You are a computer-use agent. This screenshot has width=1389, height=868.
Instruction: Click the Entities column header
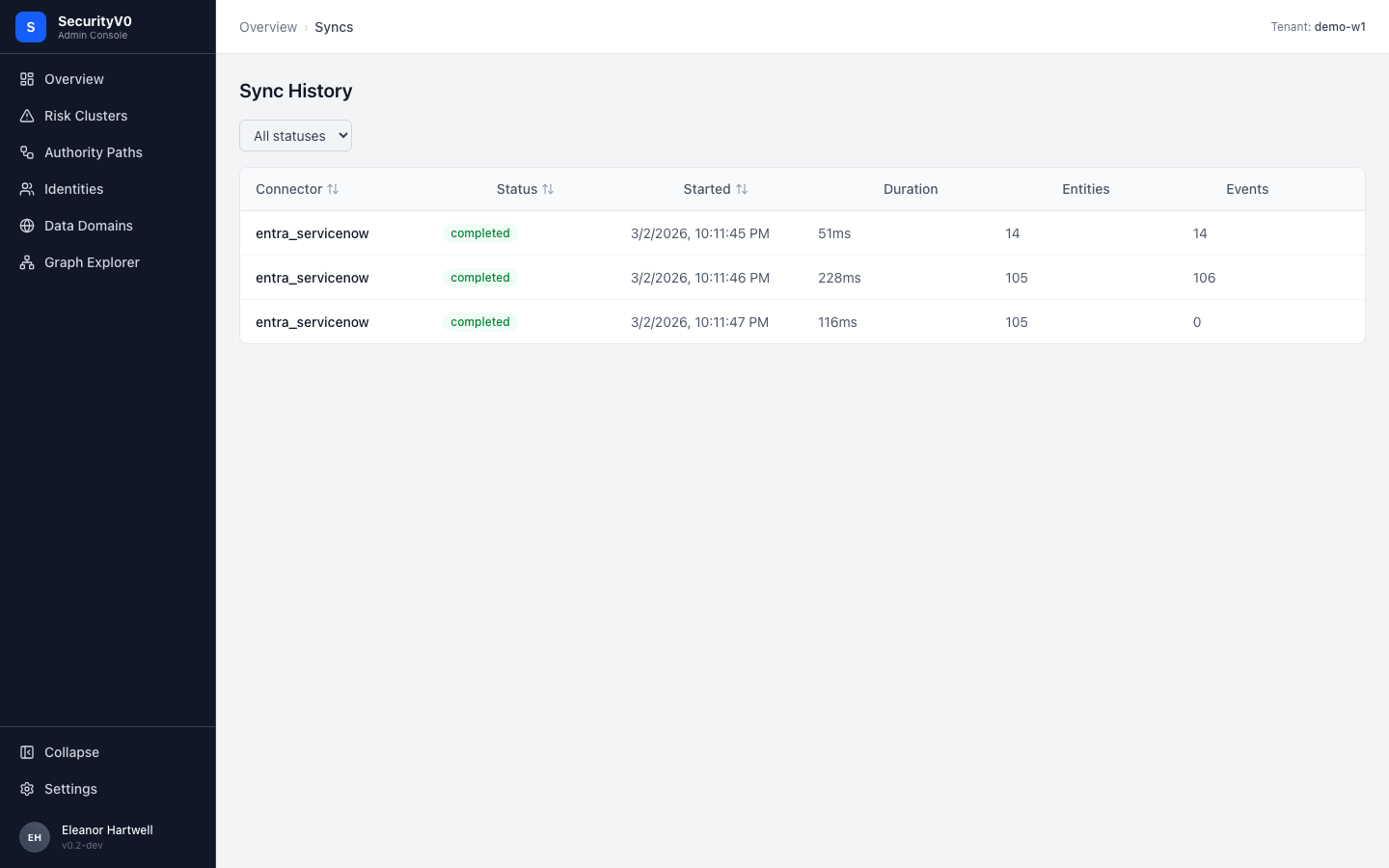1086,189
